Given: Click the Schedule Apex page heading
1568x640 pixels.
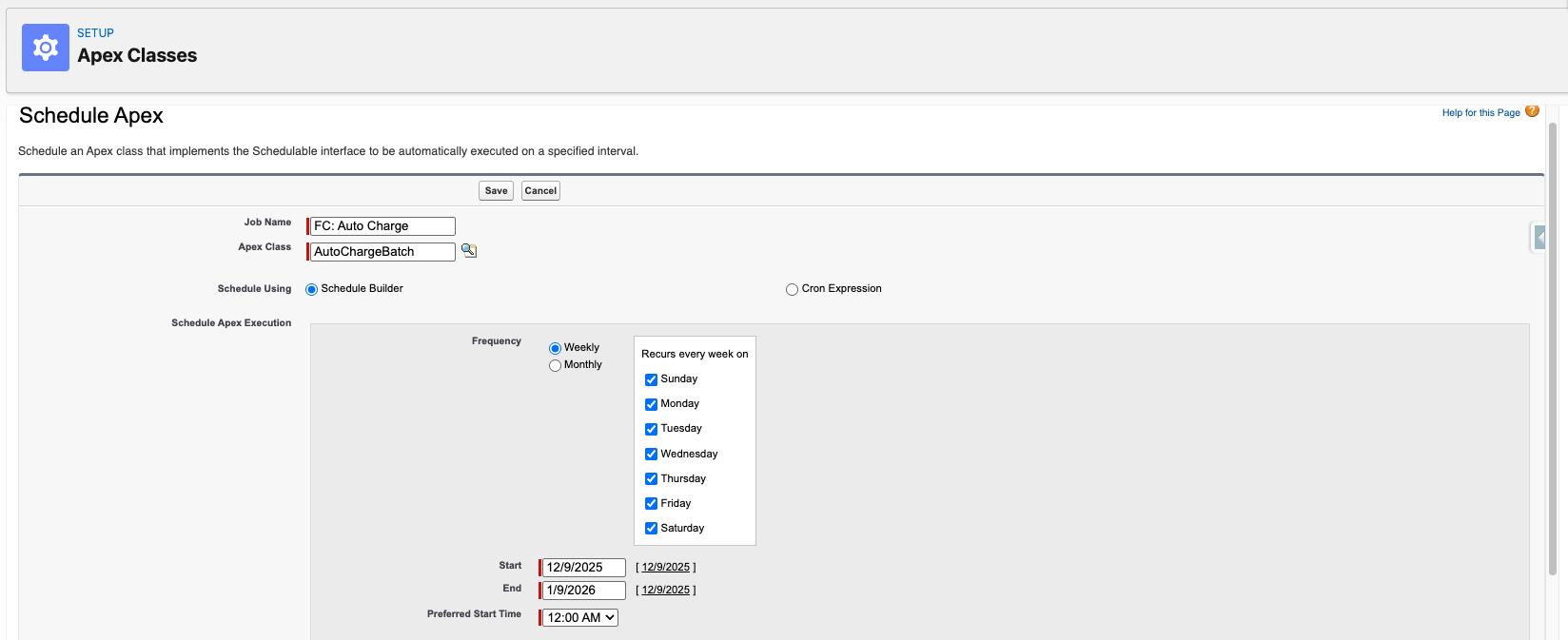Looking at the screenshot, I should (91, 116).
